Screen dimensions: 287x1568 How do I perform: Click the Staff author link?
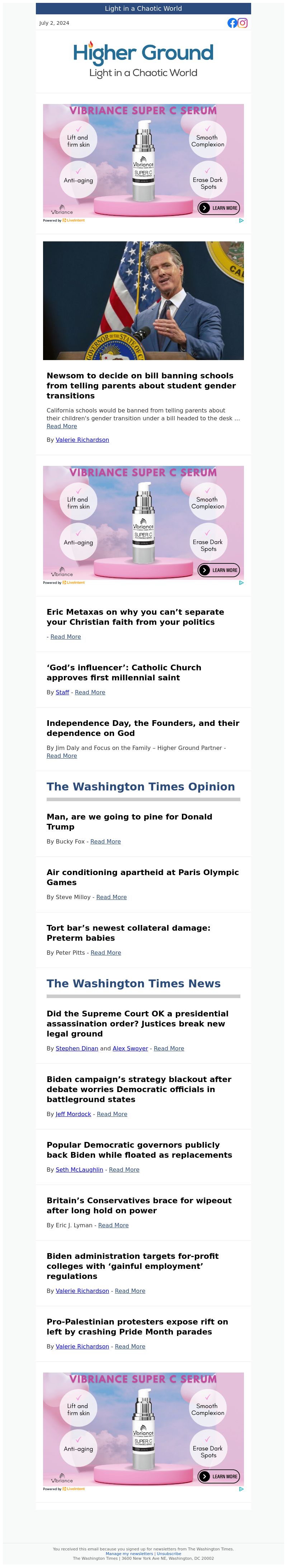point(62,692)
